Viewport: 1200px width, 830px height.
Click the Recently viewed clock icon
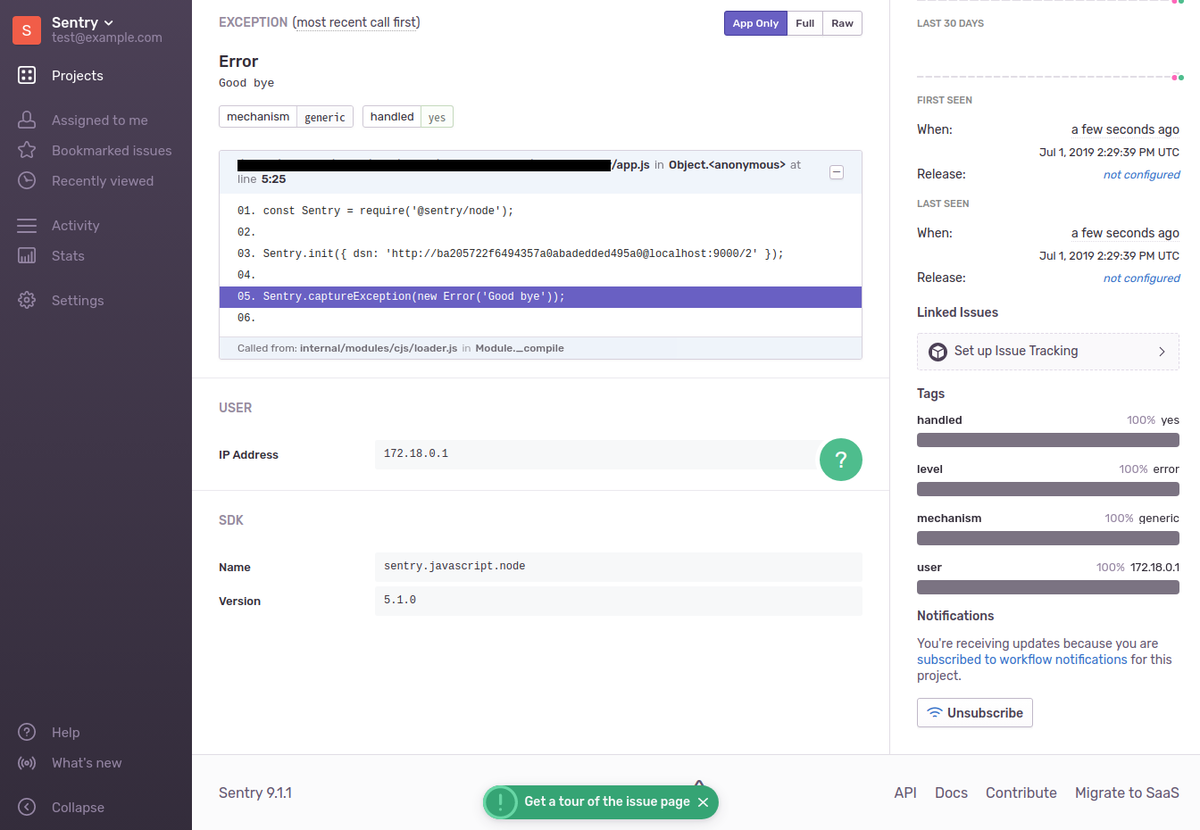pos(27,181)
